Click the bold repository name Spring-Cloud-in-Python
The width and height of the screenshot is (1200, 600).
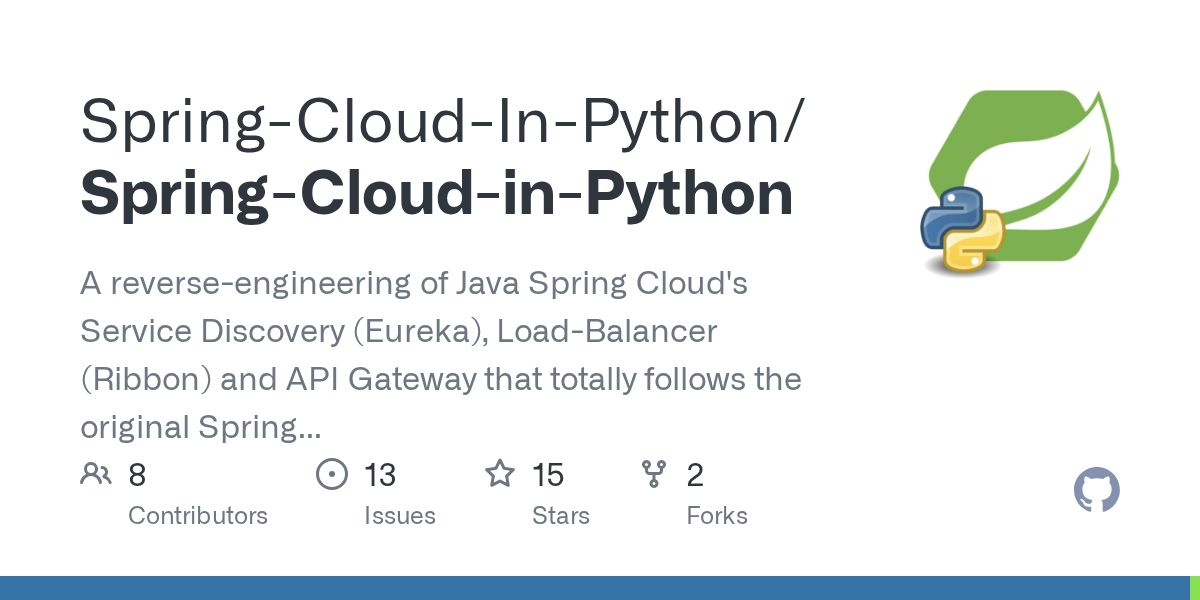click(437, 194)
